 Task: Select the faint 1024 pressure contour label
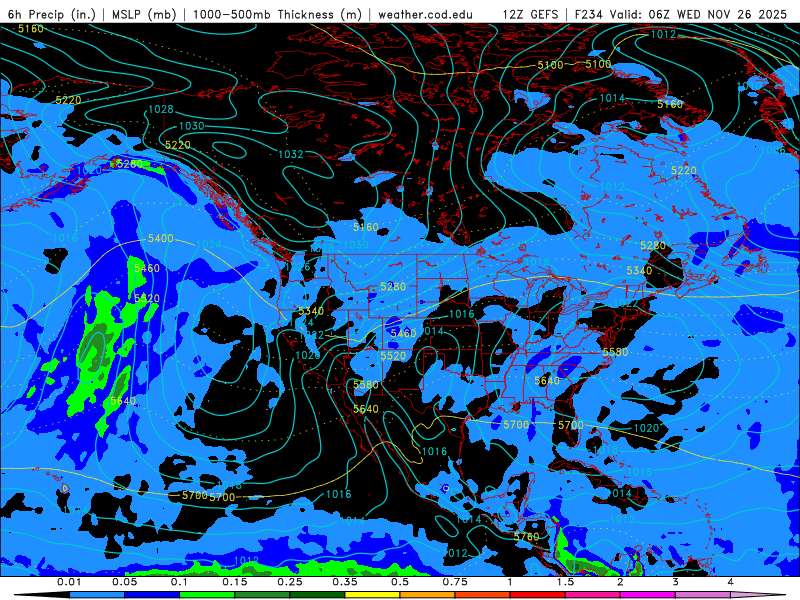click(209, 244)
